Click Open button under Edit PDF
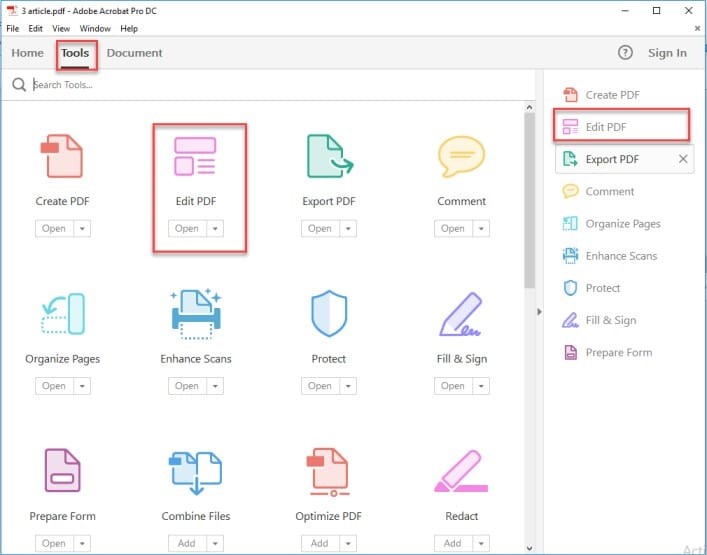 pyautogui.click(x=187, y=229)
